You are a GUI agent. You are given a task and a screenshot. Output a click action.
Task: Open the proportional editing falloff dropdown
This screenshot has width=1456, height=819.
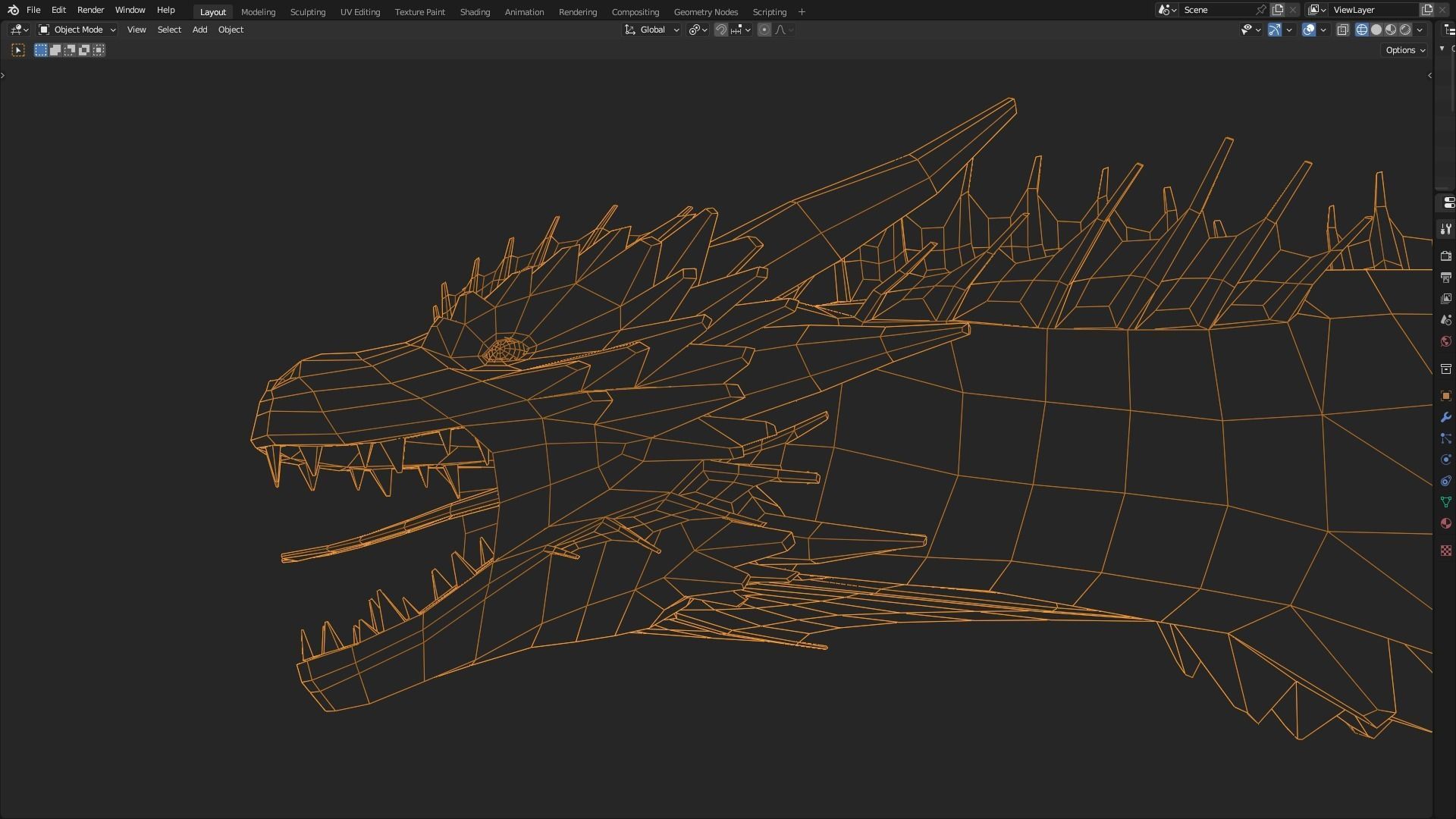click(x=784, y=30)
